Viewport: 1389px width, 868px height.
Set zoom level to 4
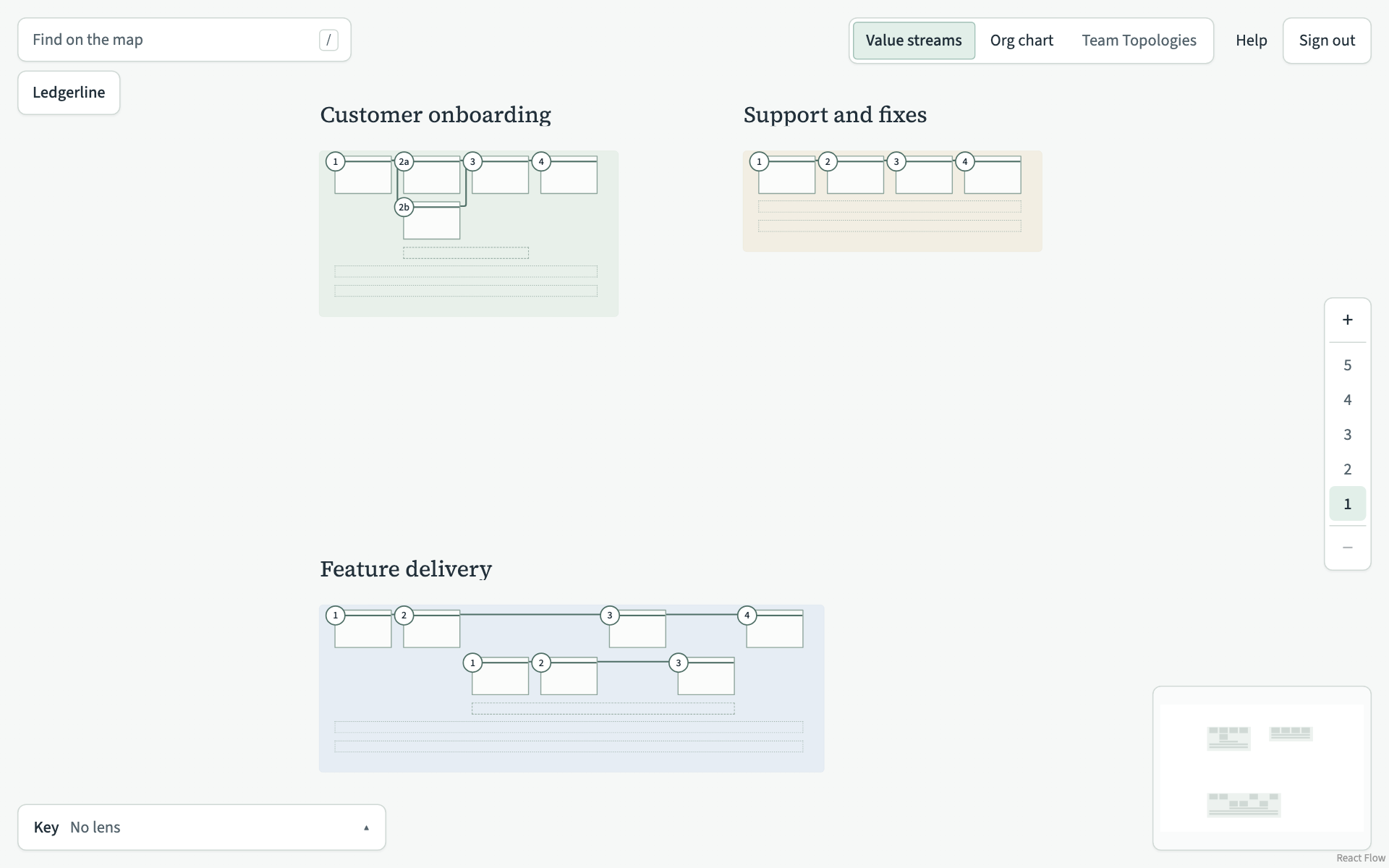(x=1347, y=400)
